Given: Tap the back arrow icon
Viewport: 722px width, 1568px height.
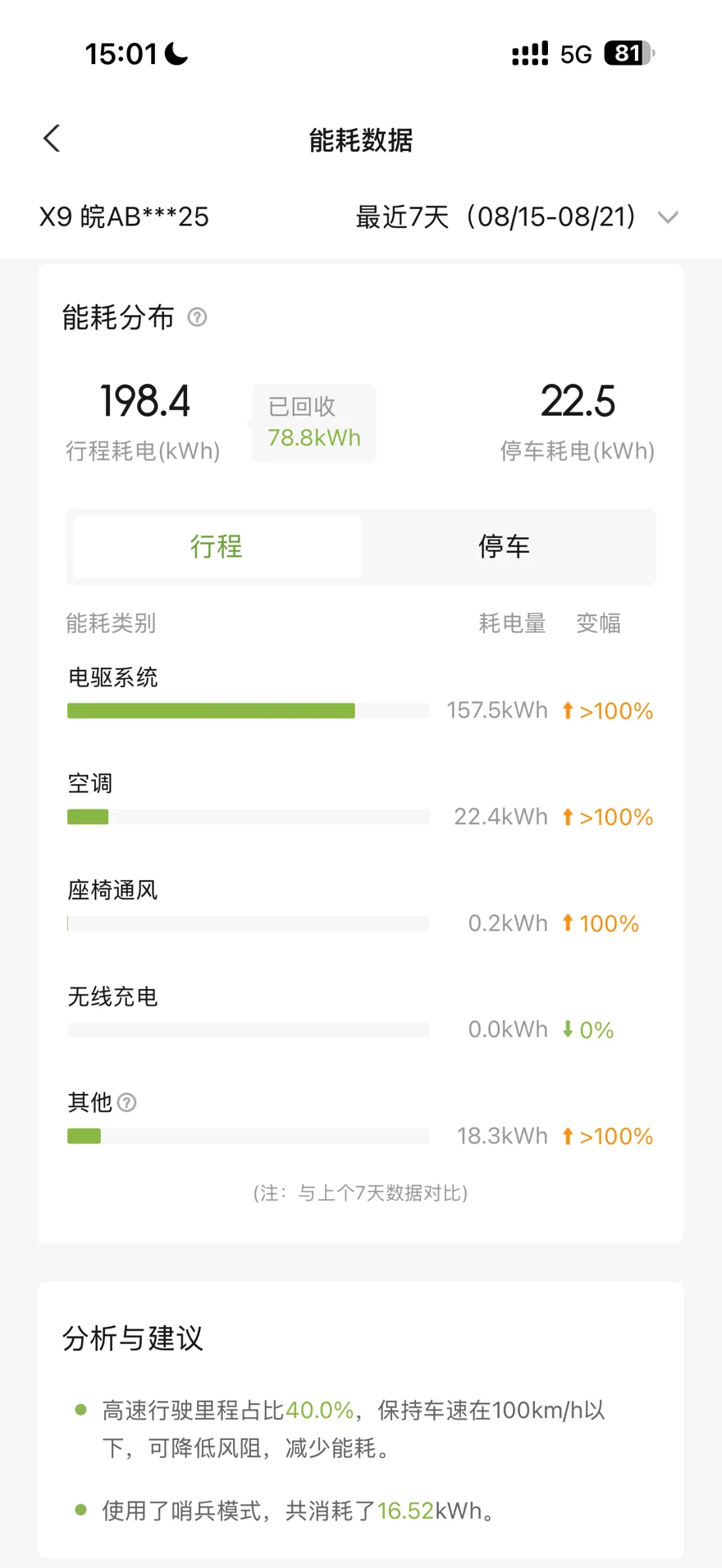Looking at the screenshot, I should pyautogui.click(x=52, y=139).
